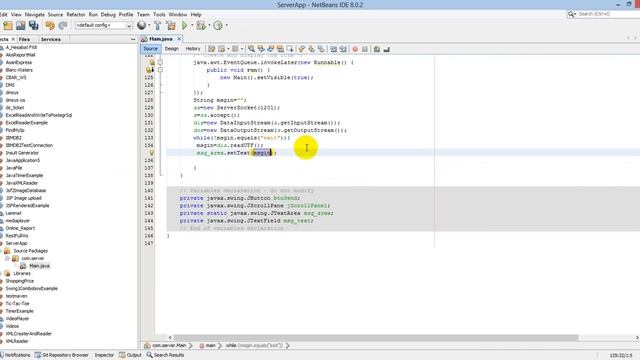Click the Comment icon in editor toolbar

(377, 49)
